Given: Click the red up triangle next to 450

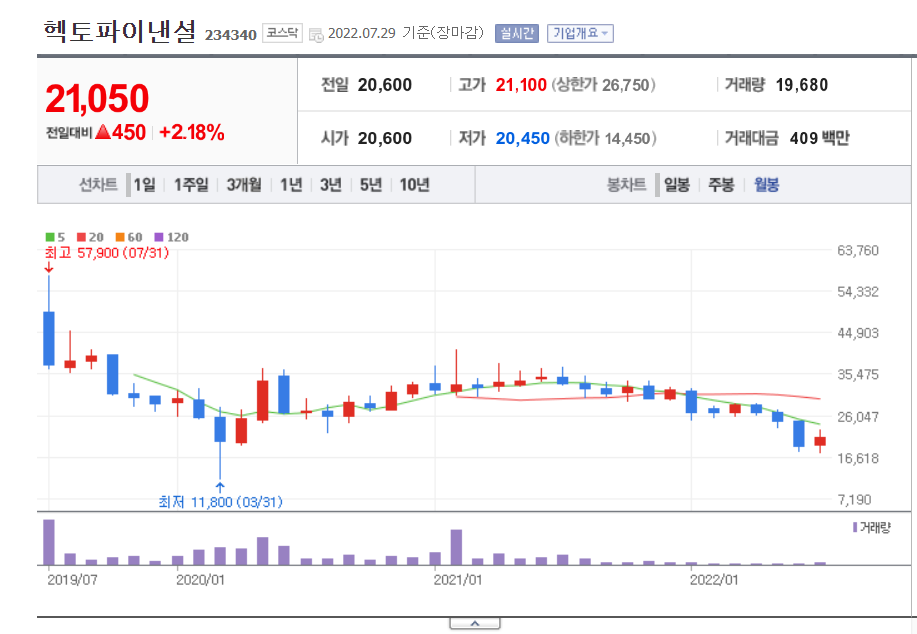Looking at the screenshot, I should [x=102, y=132].
